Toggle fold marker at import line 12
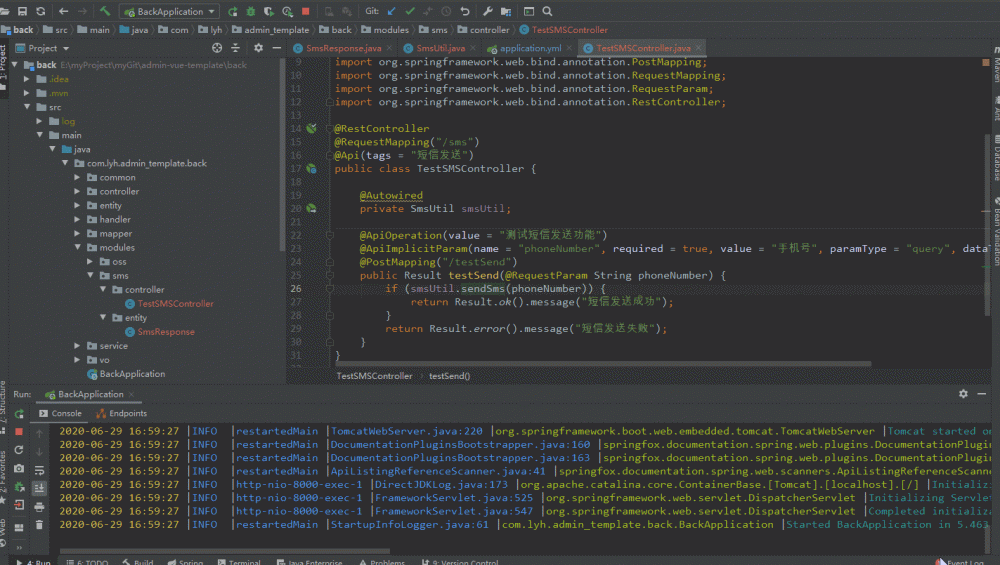Screen dimensions: 1000x565 (330, 102)
